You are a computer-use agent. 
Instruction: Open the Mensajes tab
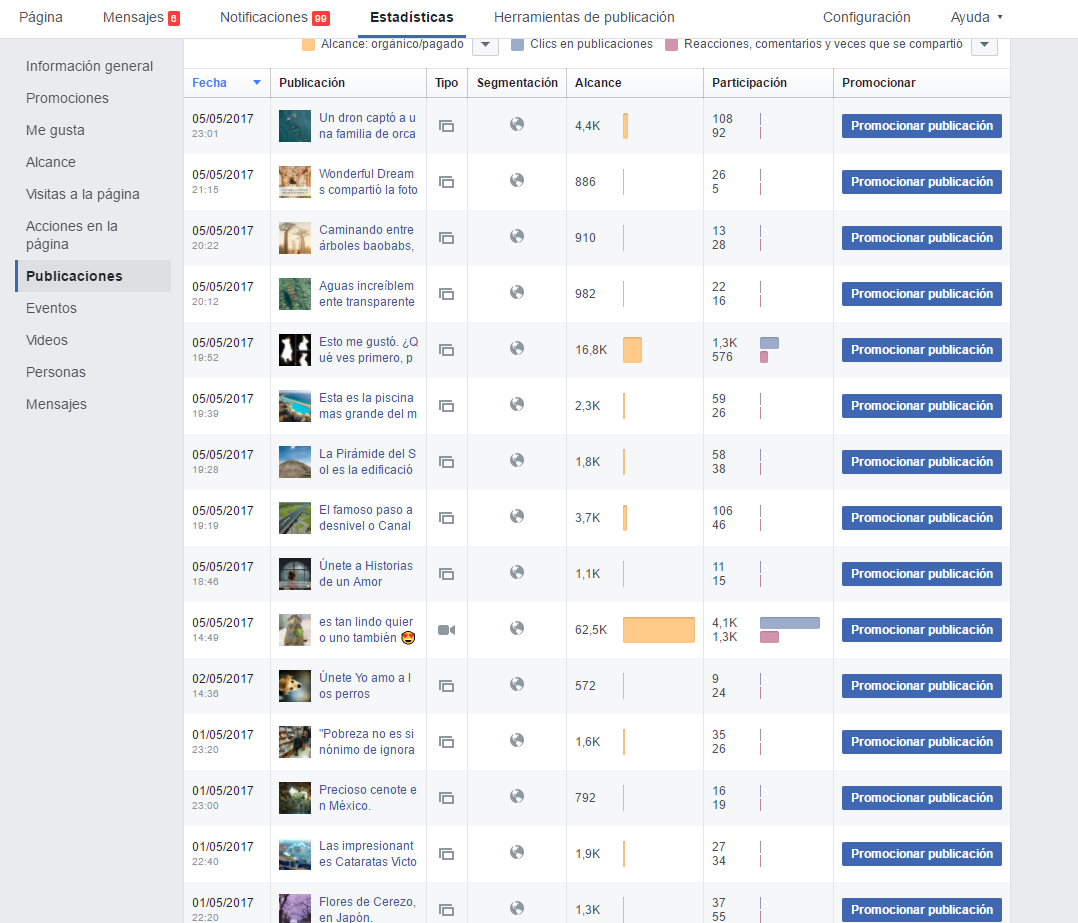click(133, 17)
